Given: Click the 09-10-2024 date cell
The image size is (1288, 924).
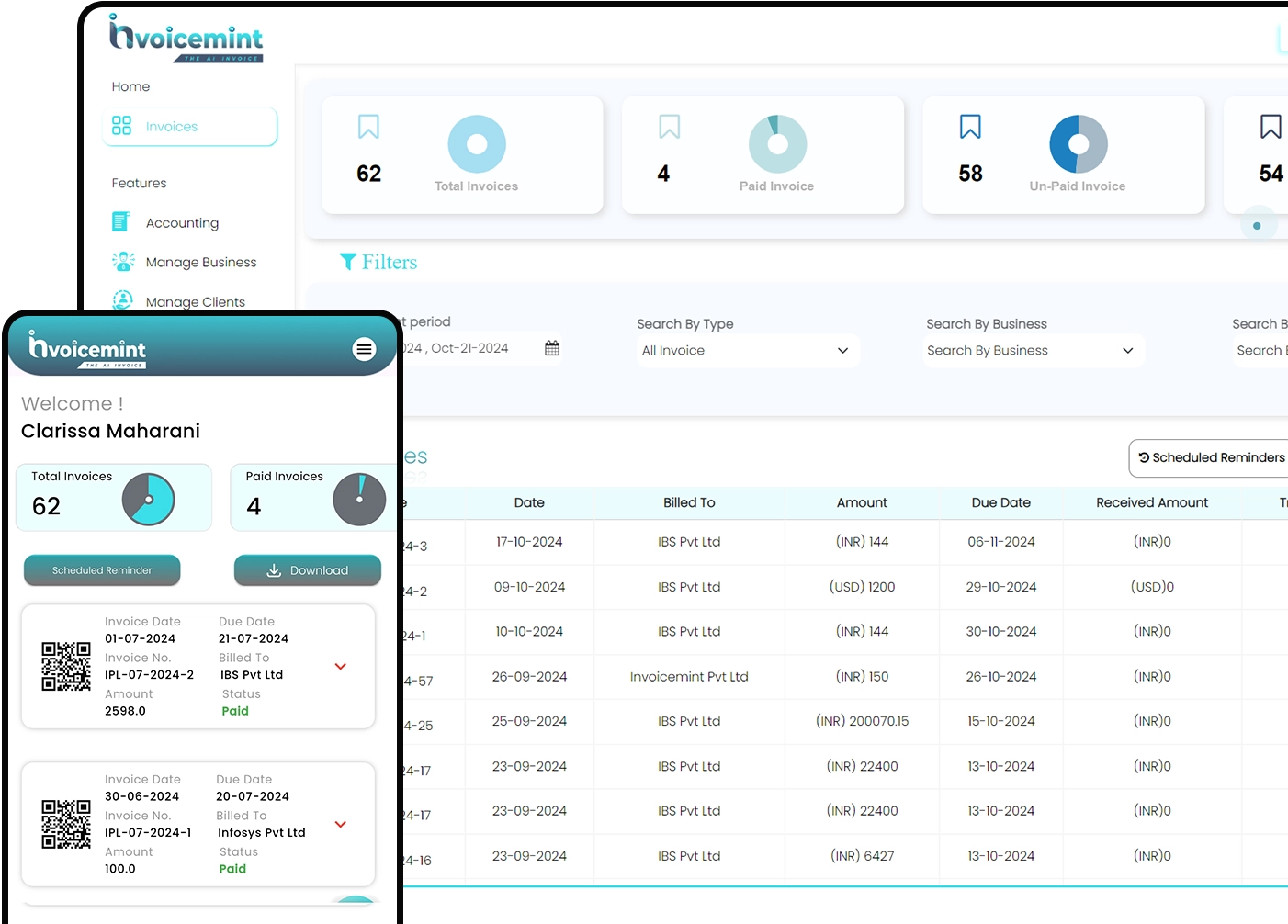Looking at the screenshot, I should pyautogui.click(x=529, y=587).
